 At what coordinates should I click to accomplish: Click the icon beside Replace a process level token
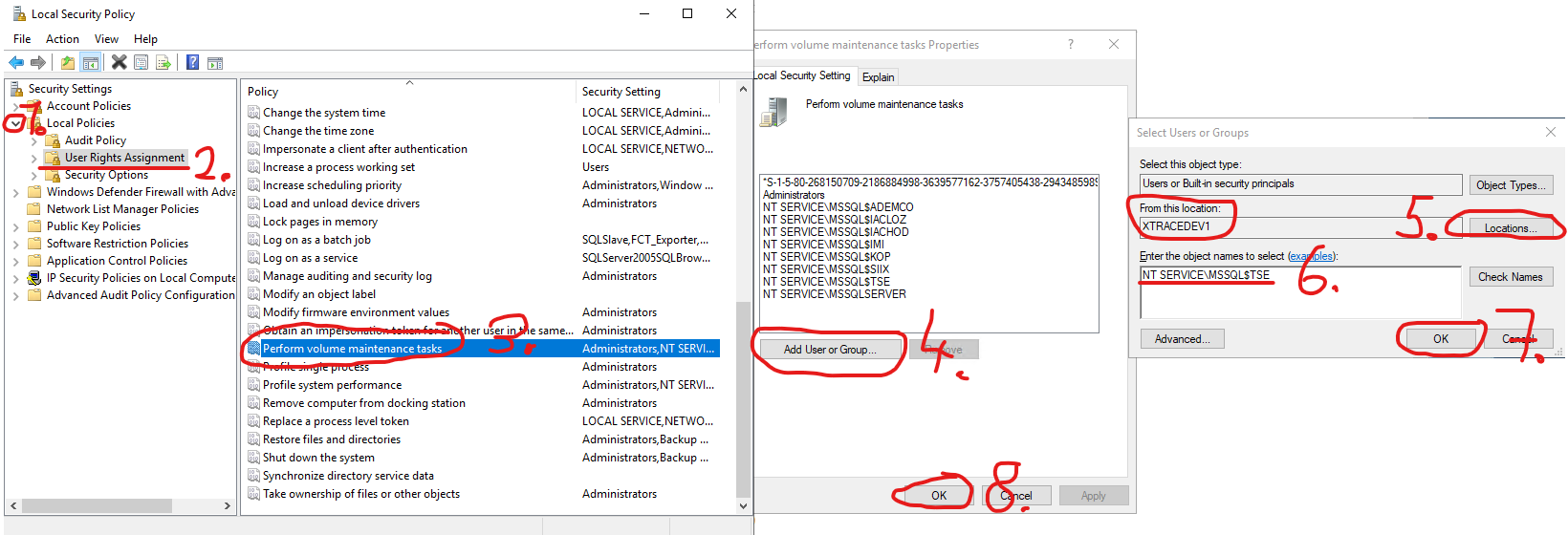253,420
